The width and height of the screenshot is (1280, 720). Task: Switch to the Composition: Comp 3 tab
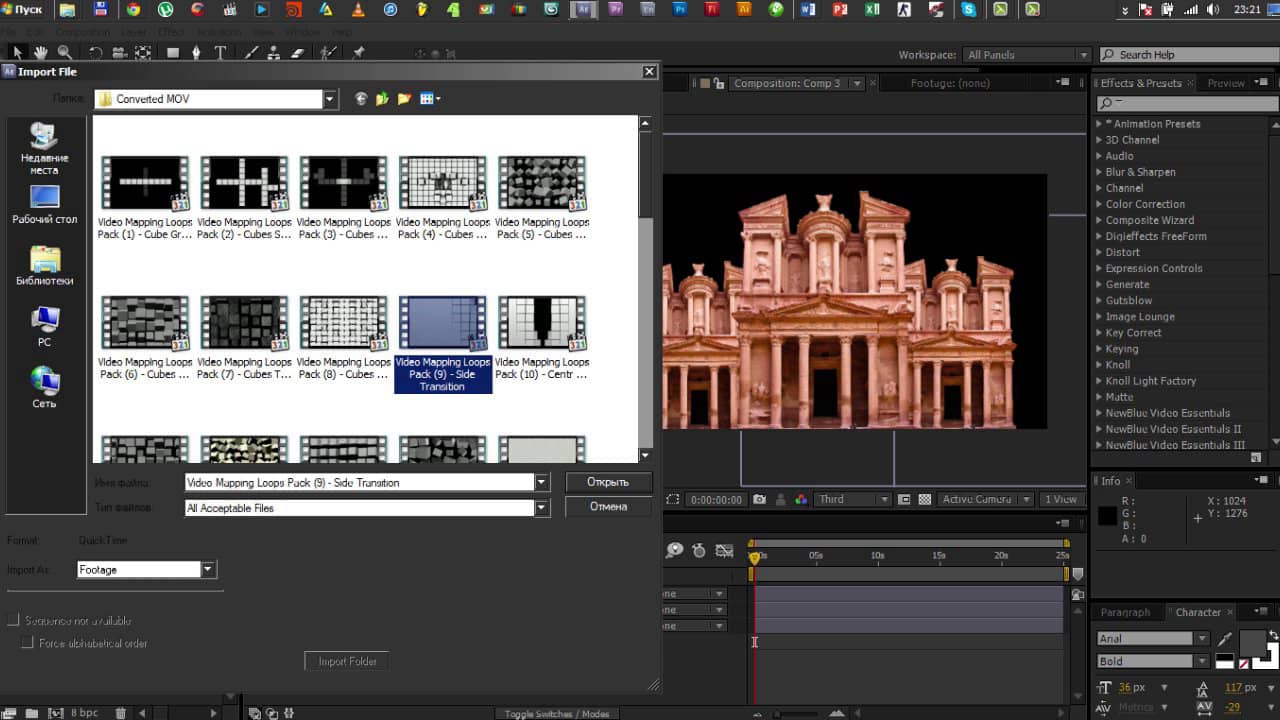point(787,83)
